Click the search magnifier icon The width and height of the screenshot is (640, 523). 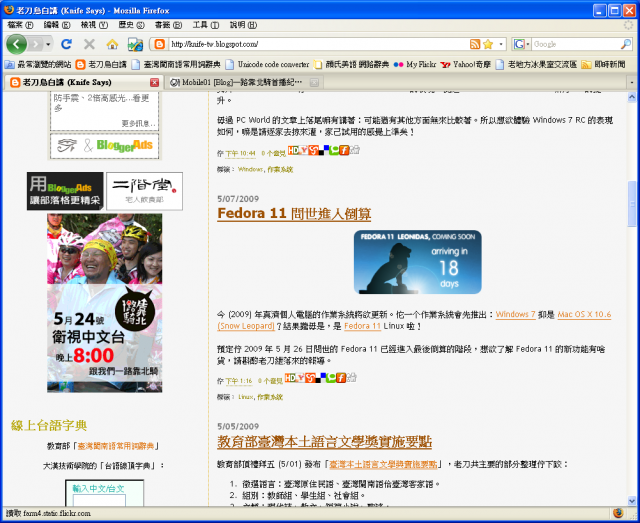pos(626,44)
